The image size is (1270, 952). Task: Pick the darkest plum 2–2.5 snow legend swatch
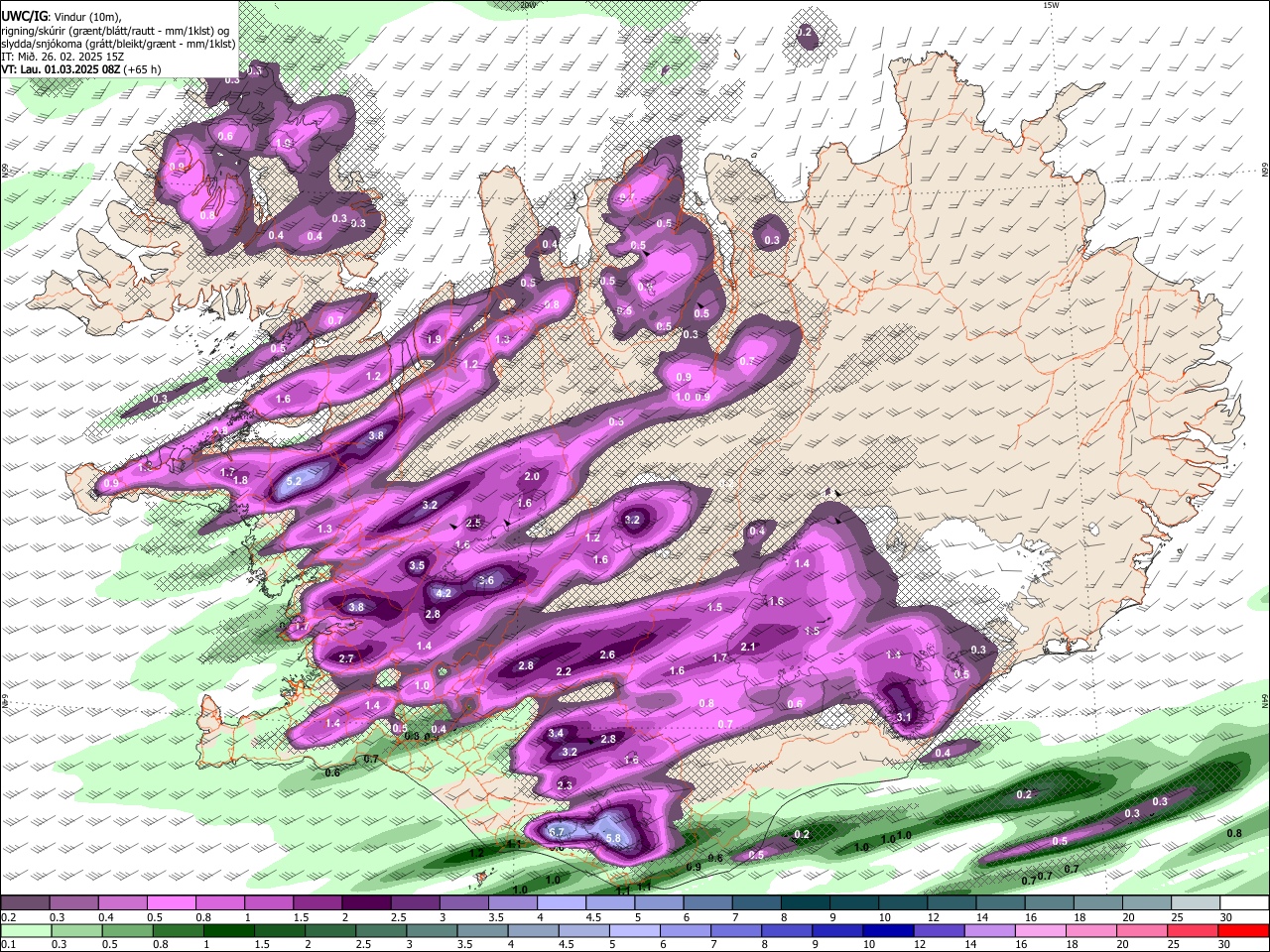click(x=365, y=903)
